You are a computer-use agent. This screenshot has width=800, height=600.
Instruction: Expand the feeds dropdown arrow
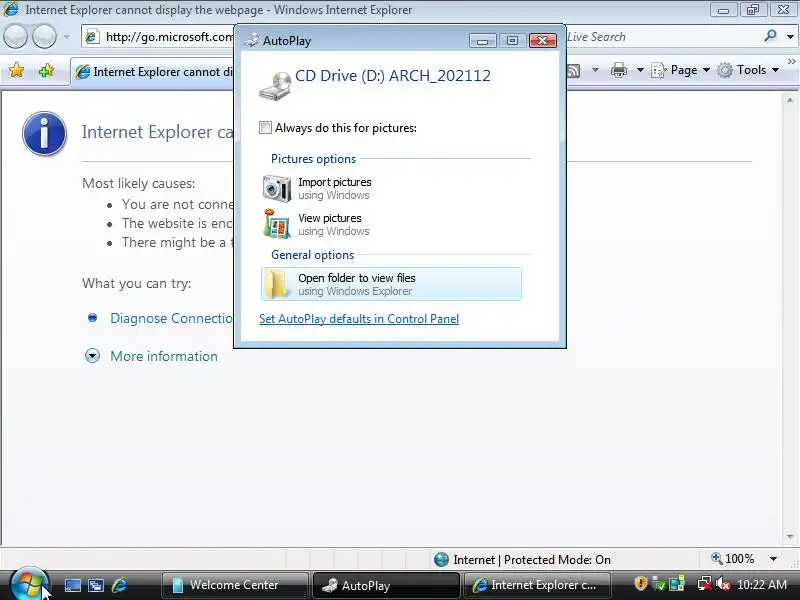595,70
